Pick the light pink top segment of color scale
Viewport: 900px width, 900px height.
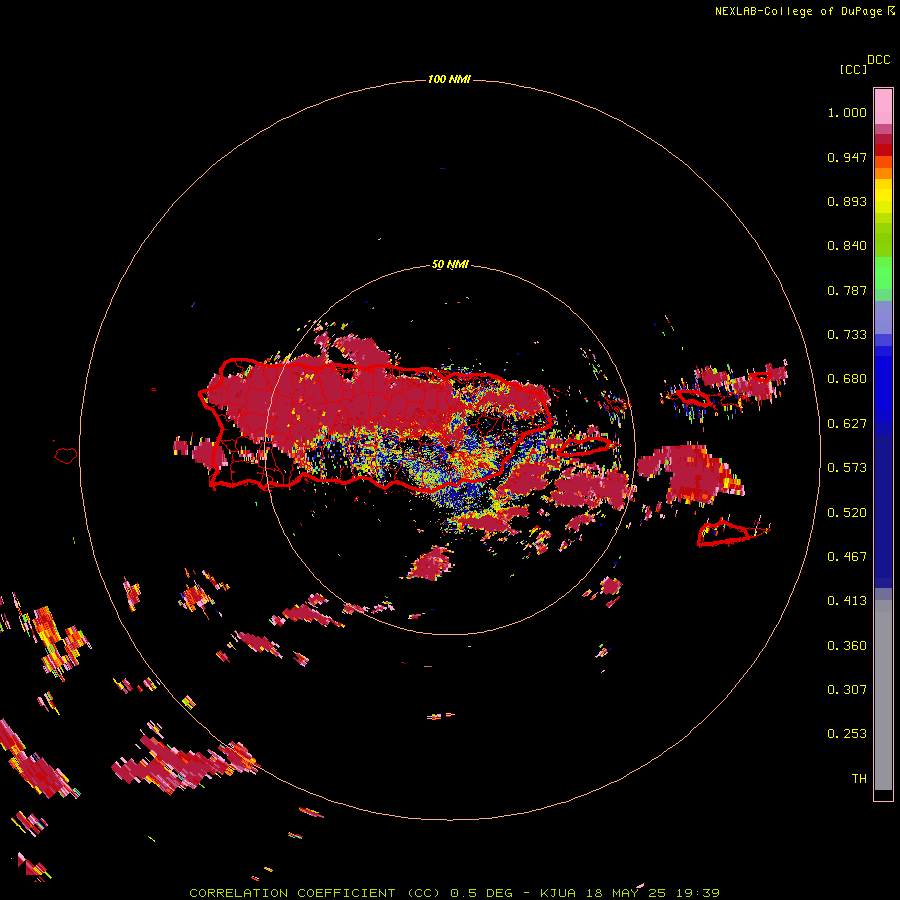[x=883, y=106]
